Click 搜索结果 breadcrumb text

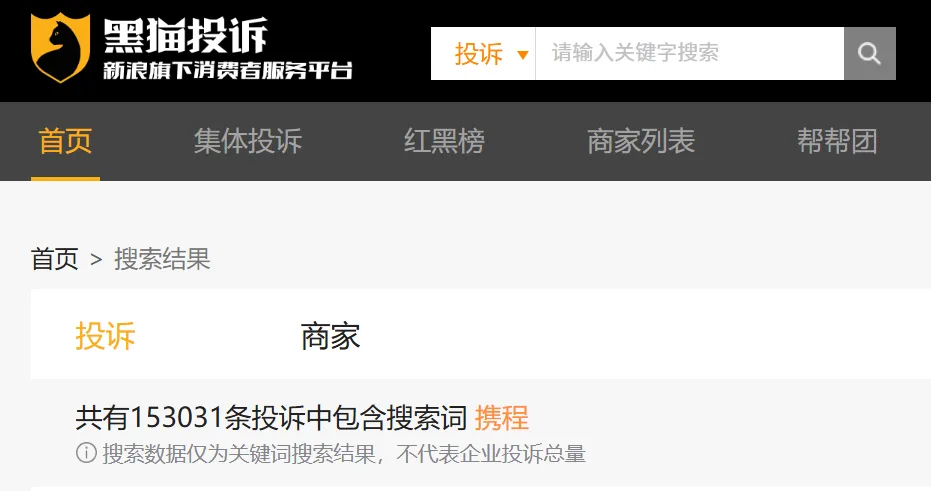pyautogui.click(x=162, y=259)
